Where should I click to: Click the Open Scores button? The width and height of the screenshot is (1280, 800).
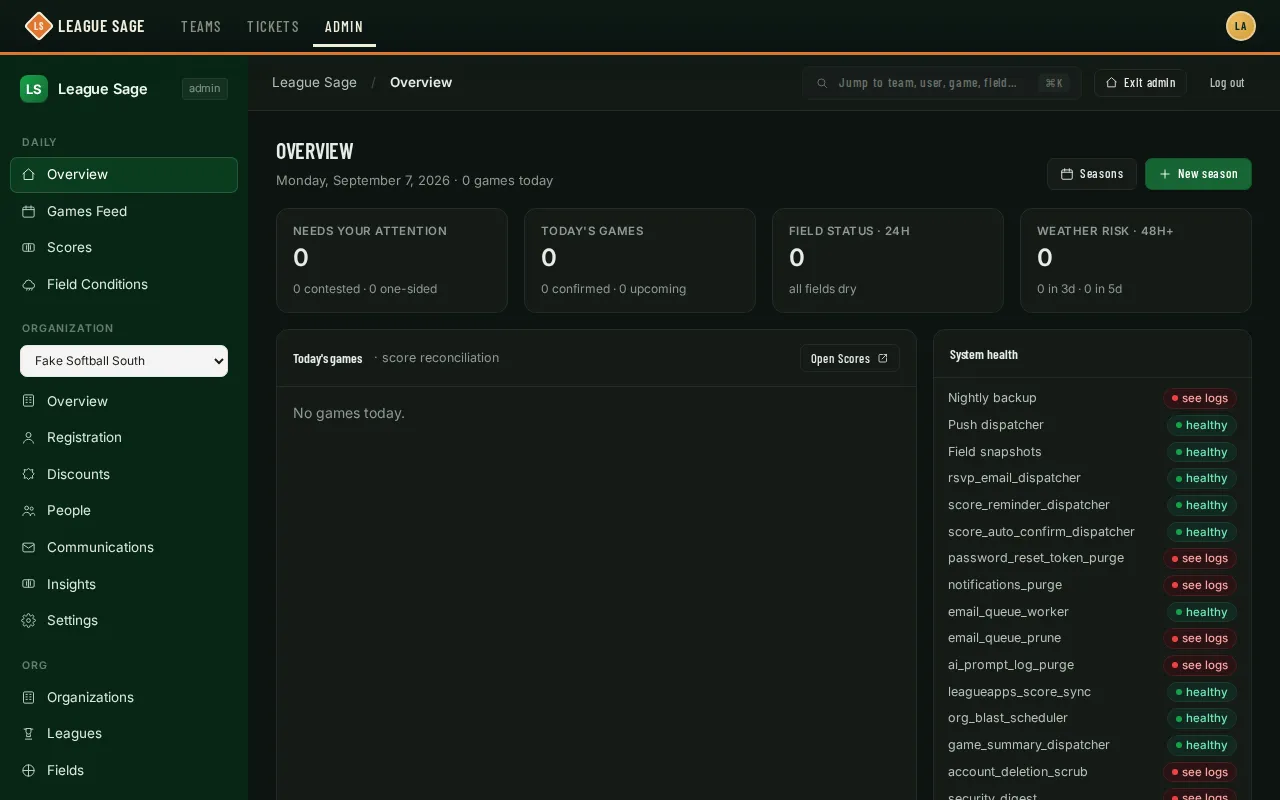point(850,359)
